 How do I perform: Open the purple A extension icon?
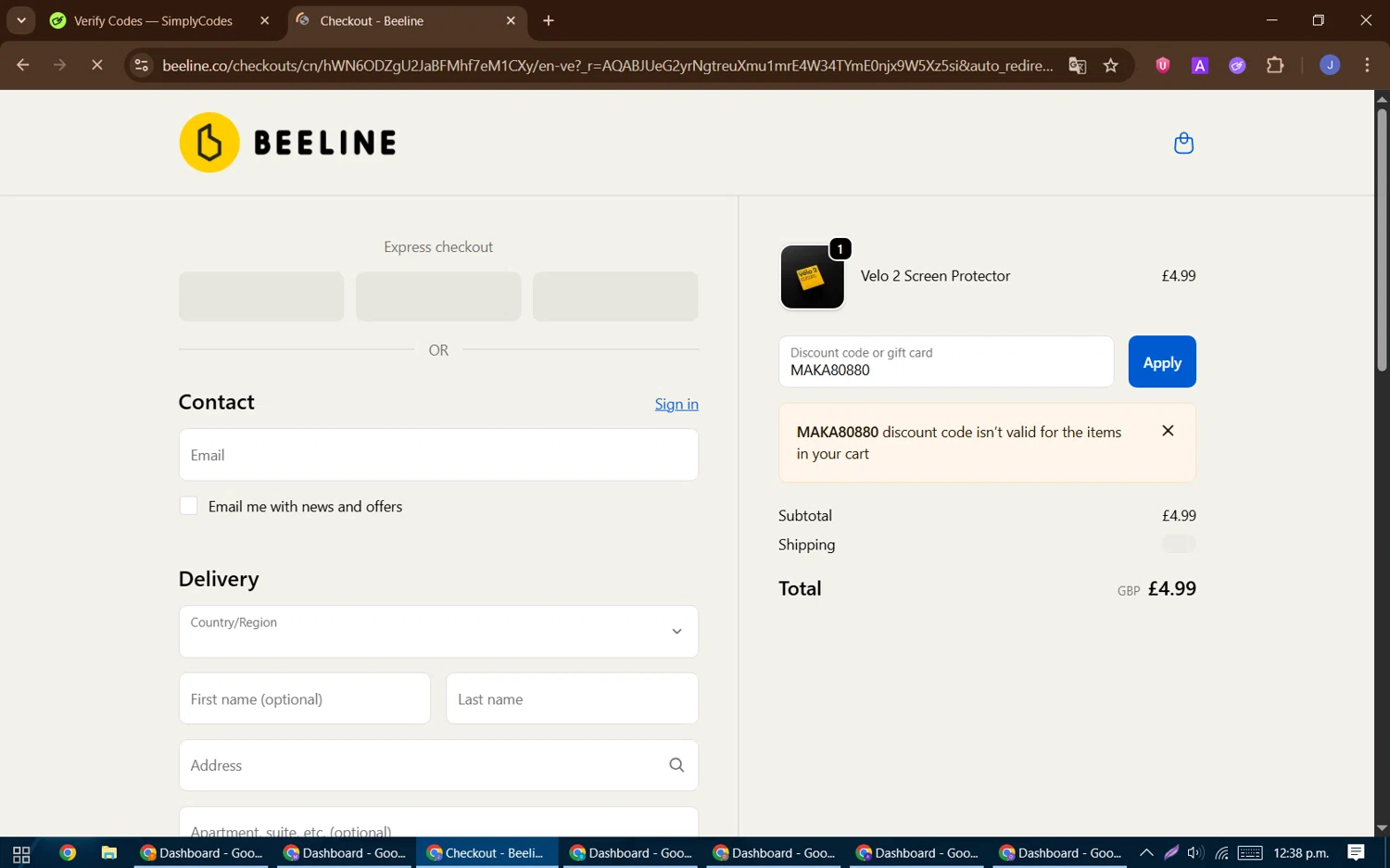click(x=1199, y=65)
